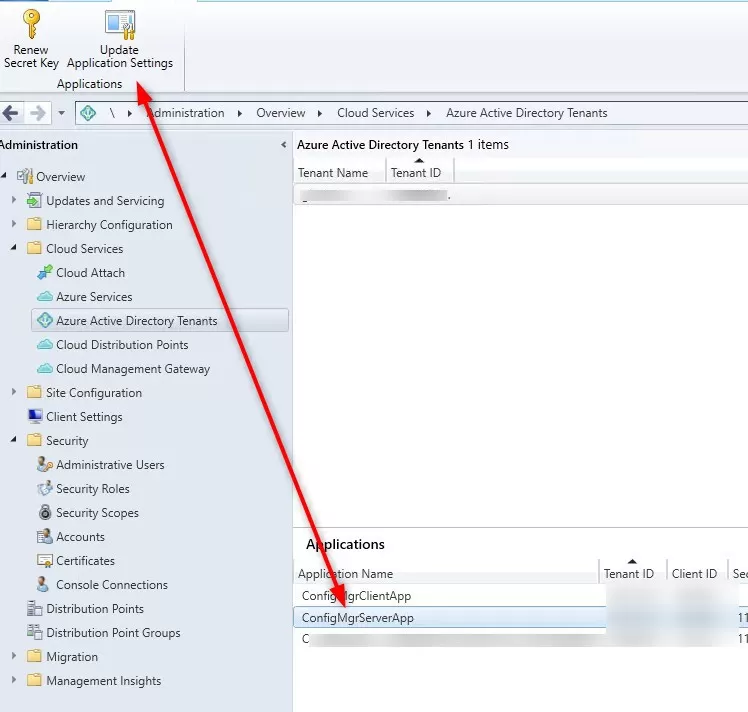This screenshot has width=748, height=712.
Task: Click the Cloud Attach icon
Action: pyautogui.click(x=45, y=272)
